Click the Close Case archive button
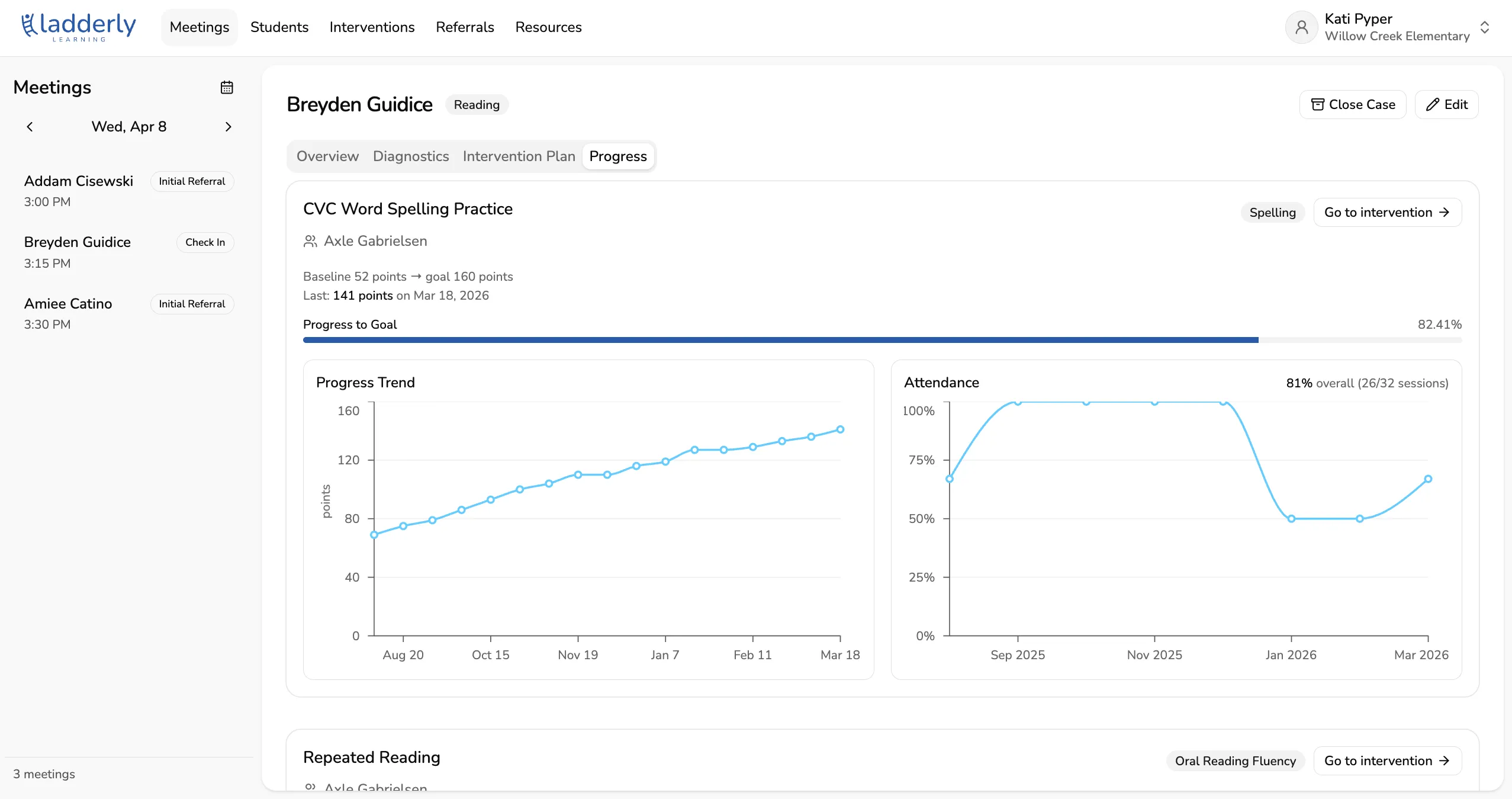This screenshot has height=799, width=1512. pyautogui.click(x=1353, y=105)
